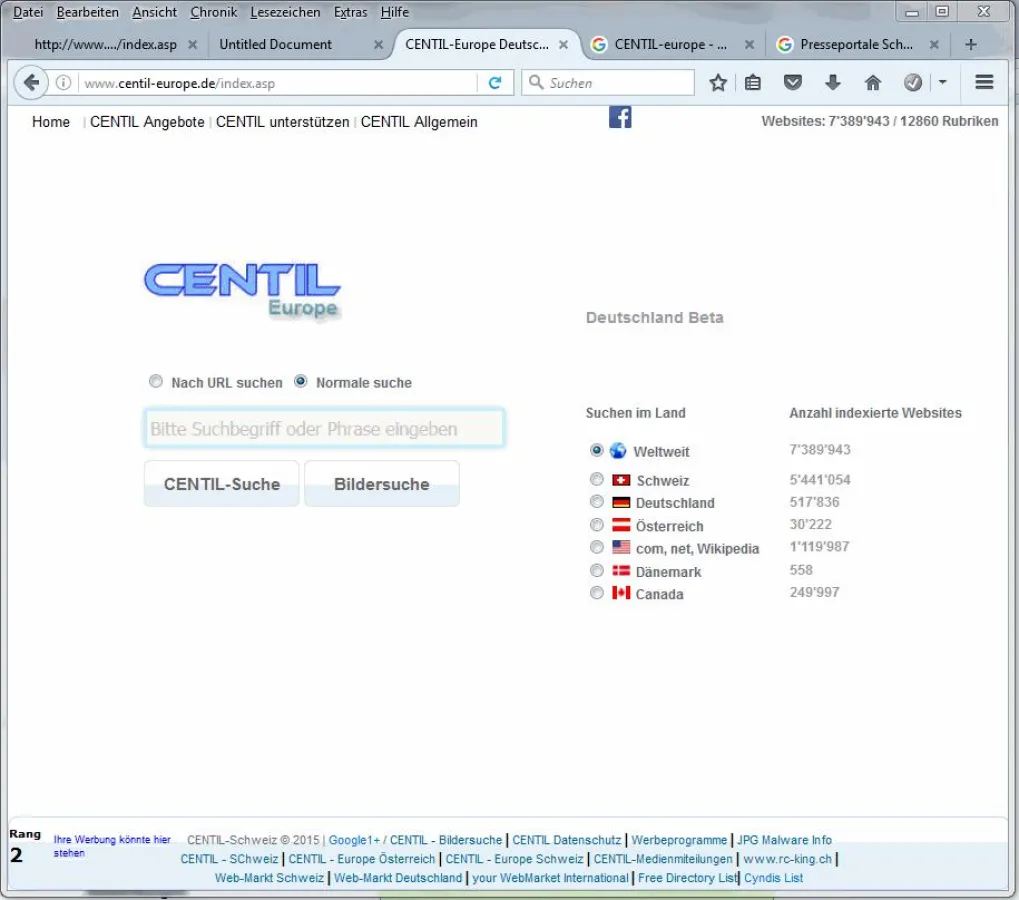Click the browser back arrow button
This screenshot has width=1019, height=900.
tap(31, 83)
